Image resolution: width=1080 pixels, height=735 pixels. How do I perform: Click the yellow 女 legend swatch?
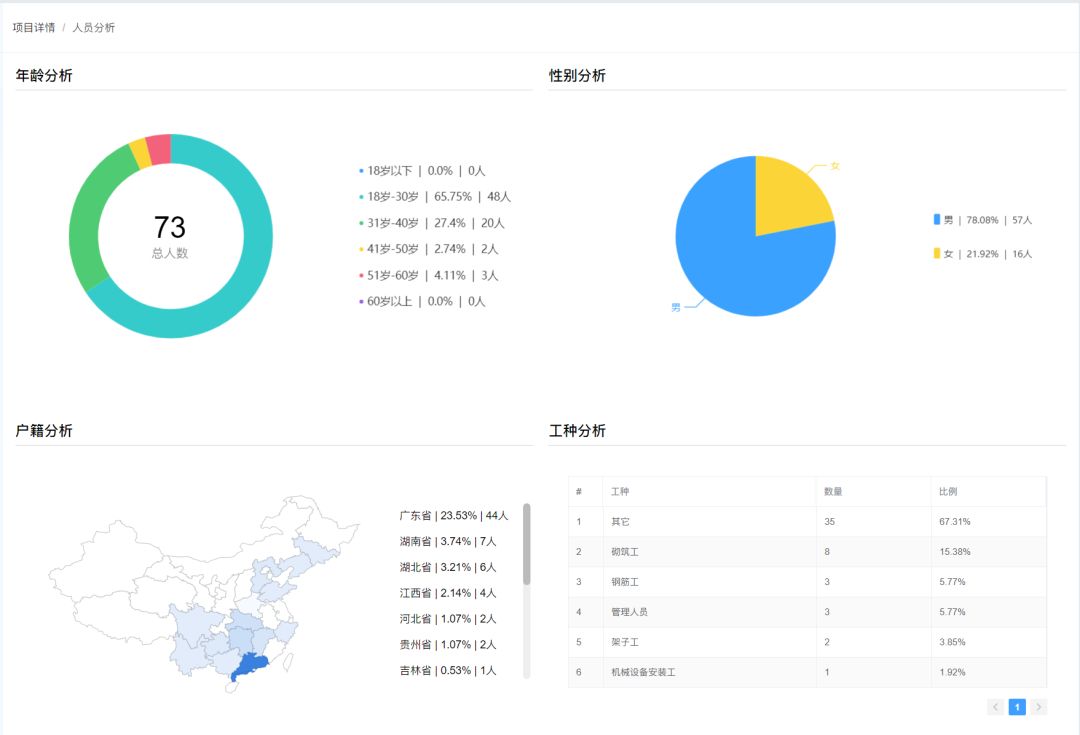point(937,254)
